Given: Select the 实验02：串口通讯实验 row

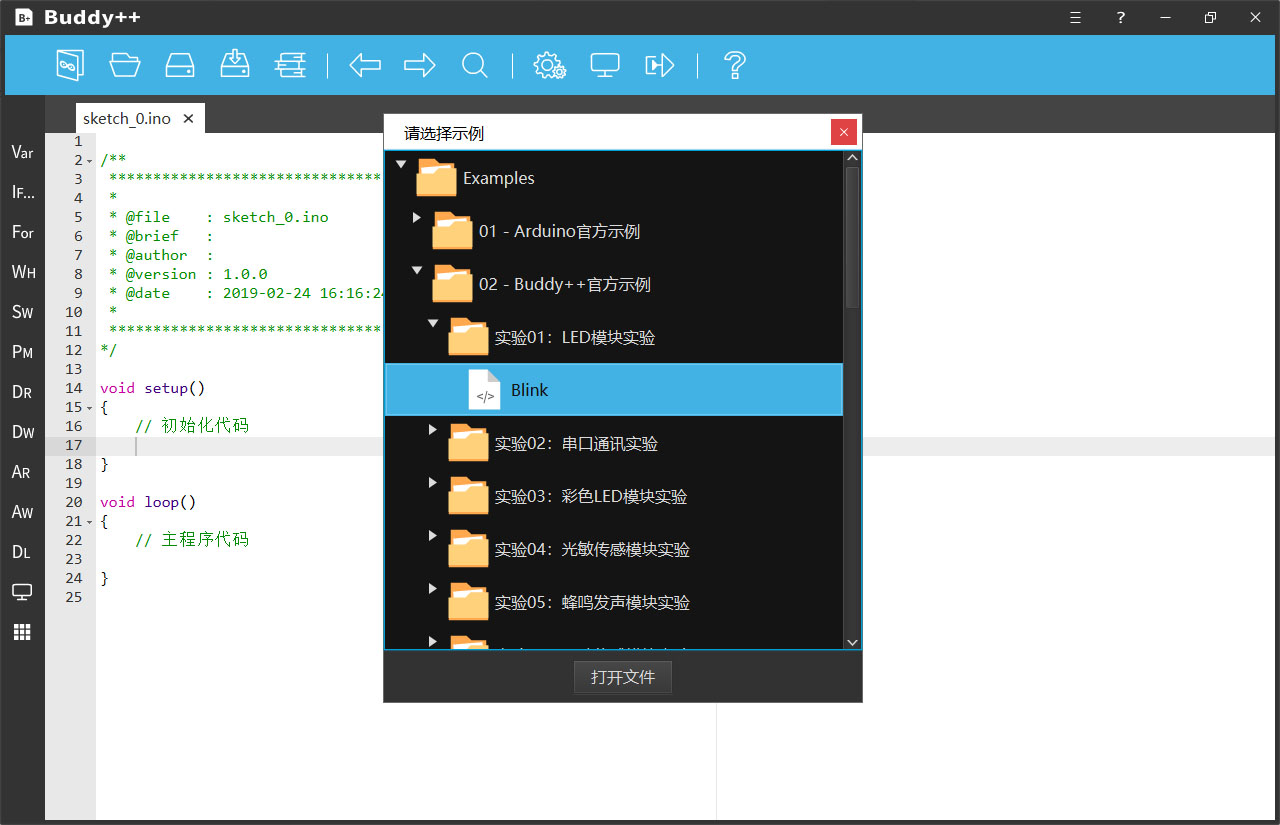Looking at the screenshot, I should click(x=614, y=443).
